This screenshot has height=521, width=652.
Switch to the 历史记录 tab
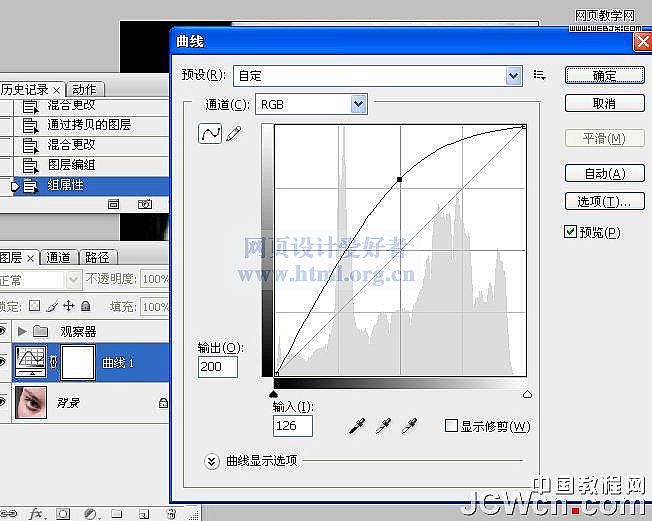(x=25, y=90)
